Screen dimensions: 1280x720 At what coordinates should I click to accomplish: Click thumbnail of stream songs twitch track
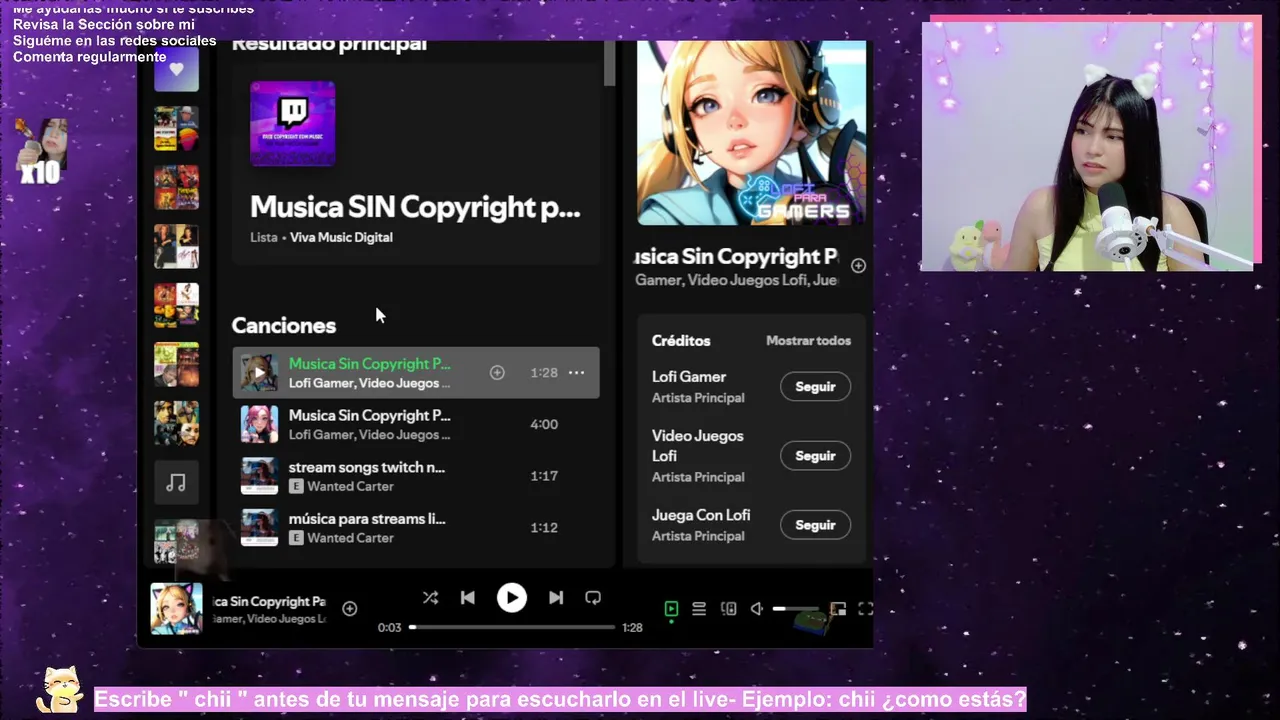click(x=259, y=476)
